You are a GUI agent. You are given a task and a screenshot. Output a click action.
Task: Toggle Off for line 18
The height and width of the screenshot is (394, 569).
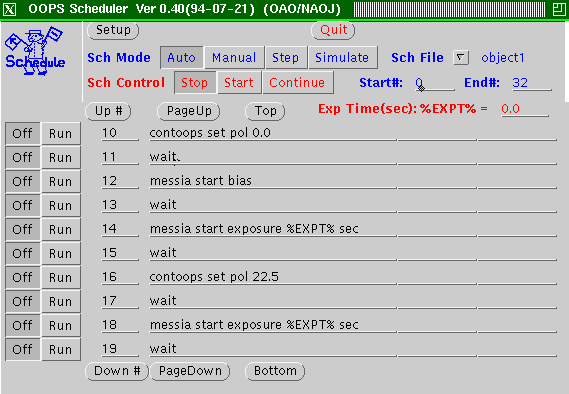pyautogui.click(x=22, y=325)
